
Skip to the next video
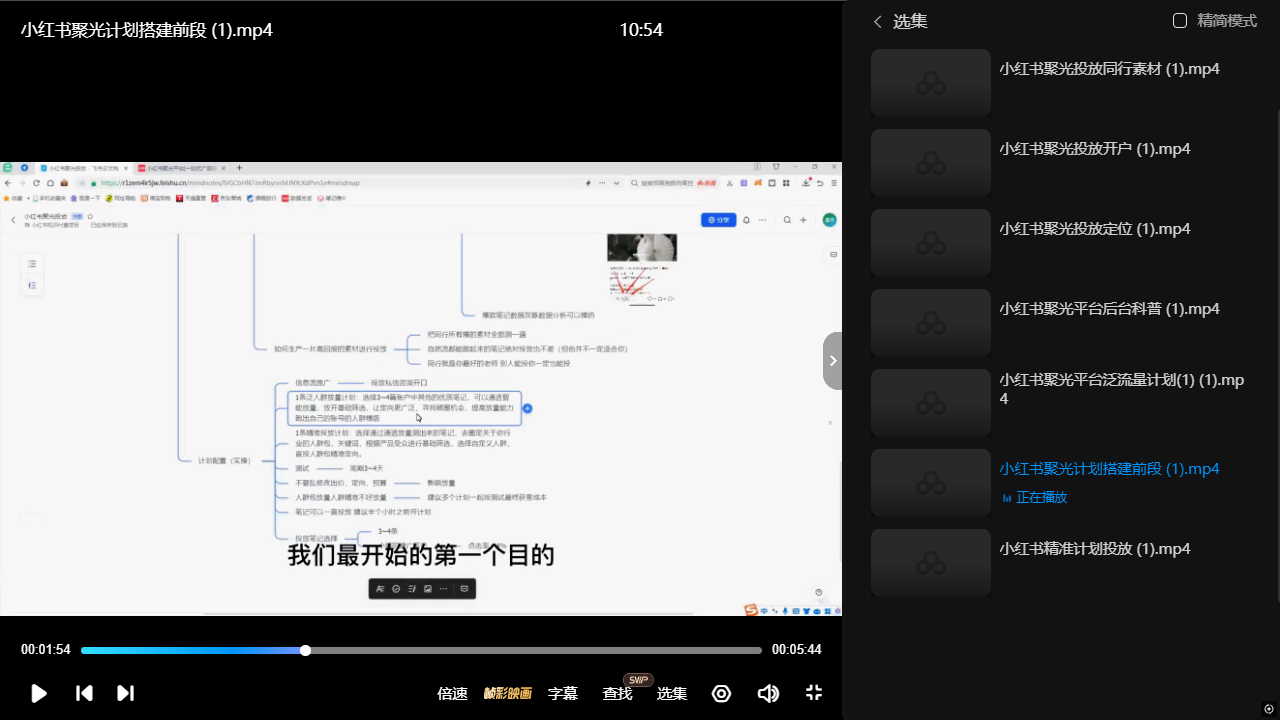[125, 693]
